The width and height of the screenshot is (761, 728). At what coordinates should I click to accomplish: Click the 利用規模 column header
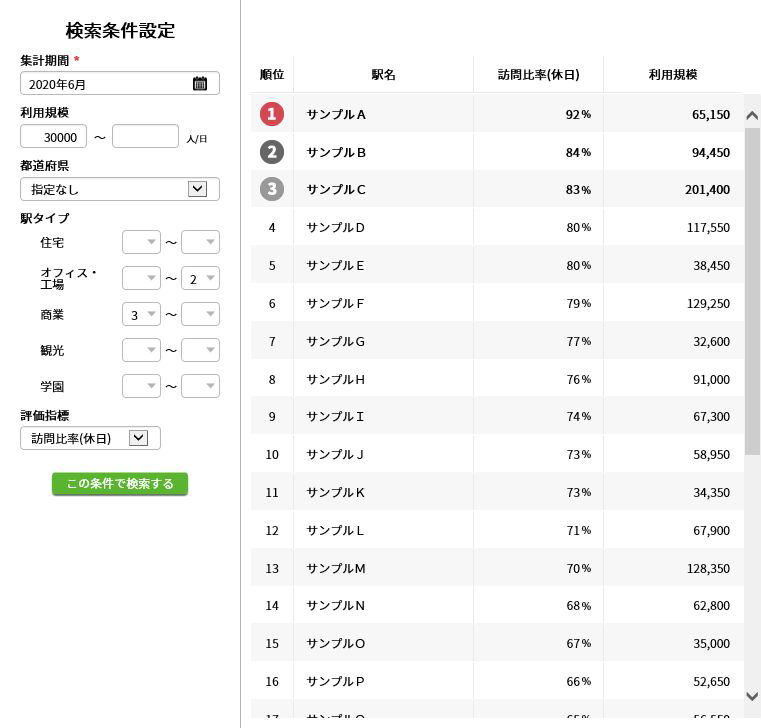point(673,75)
